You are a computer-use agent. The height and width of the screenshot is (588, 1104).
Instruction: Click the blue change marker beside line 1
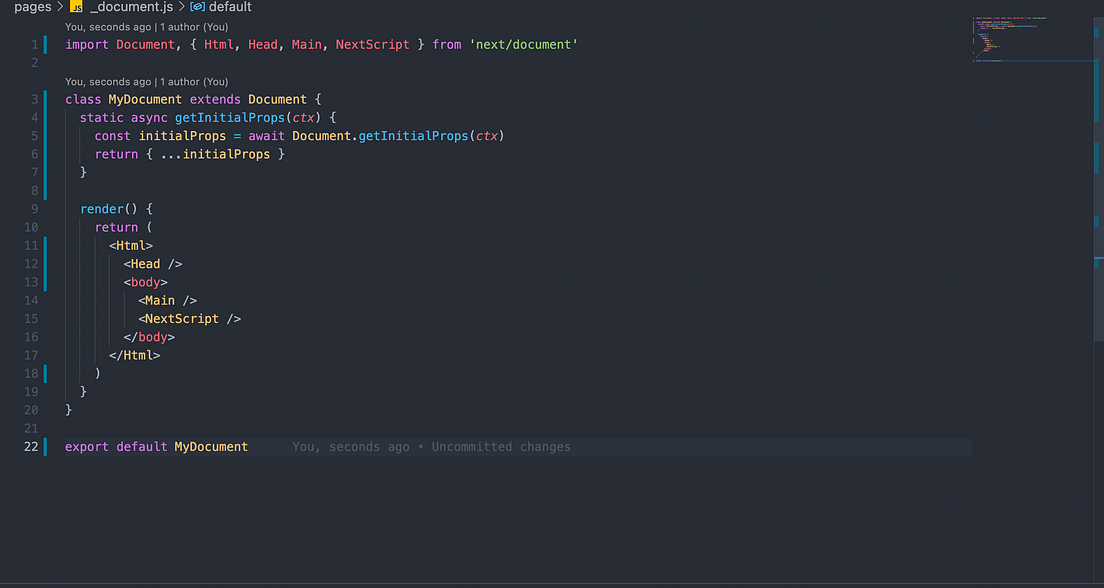44,44
